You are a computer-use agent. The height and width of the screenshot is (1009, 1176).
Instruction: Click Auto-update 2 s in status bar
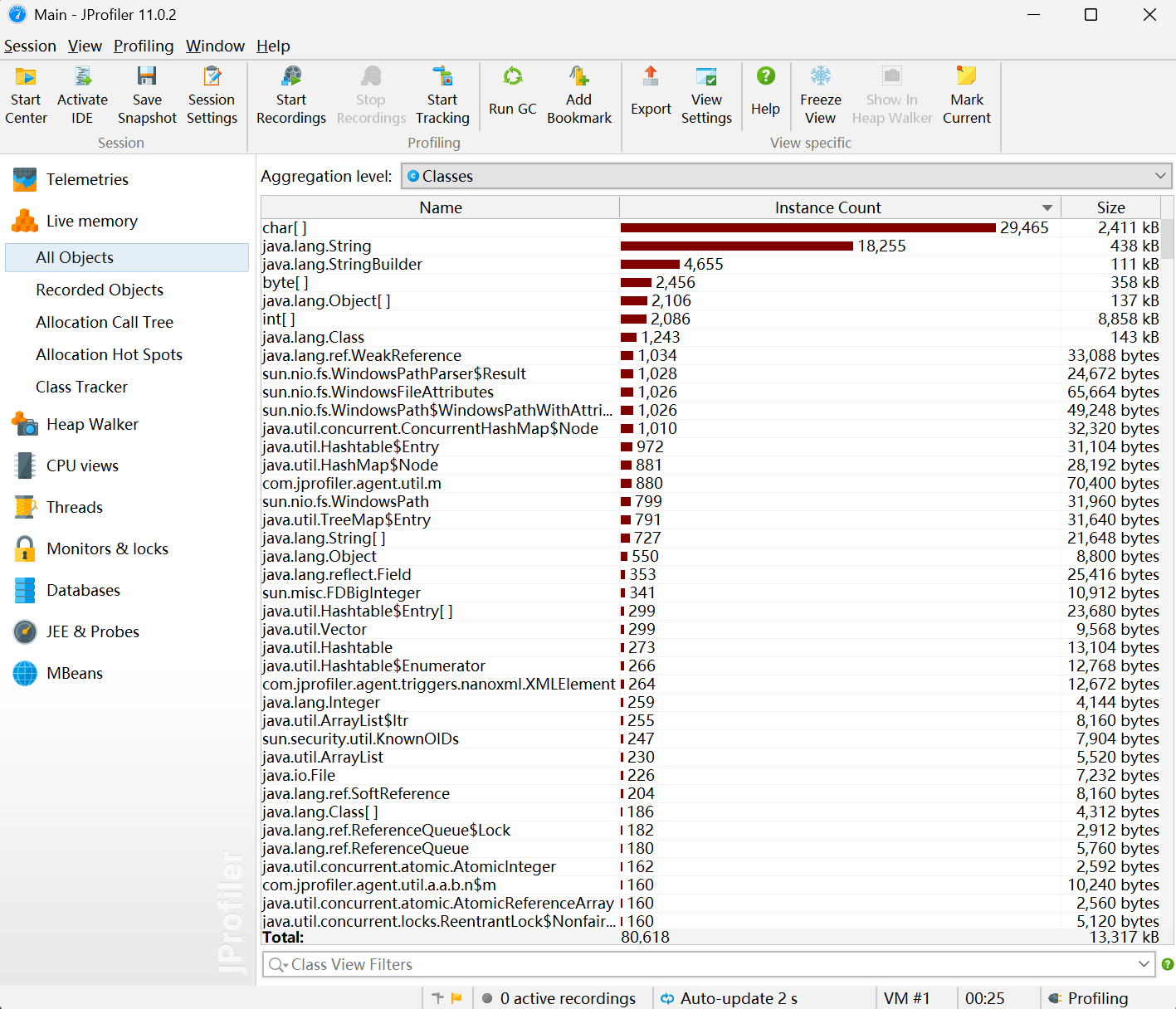coord(729,998)
